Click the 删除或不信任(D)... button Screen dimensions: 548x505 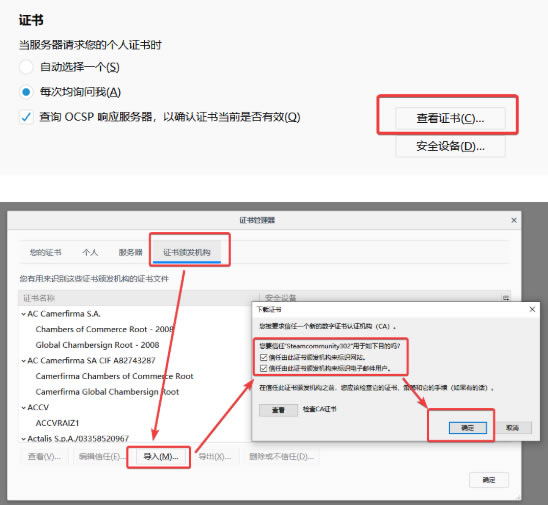pos(281,457)
